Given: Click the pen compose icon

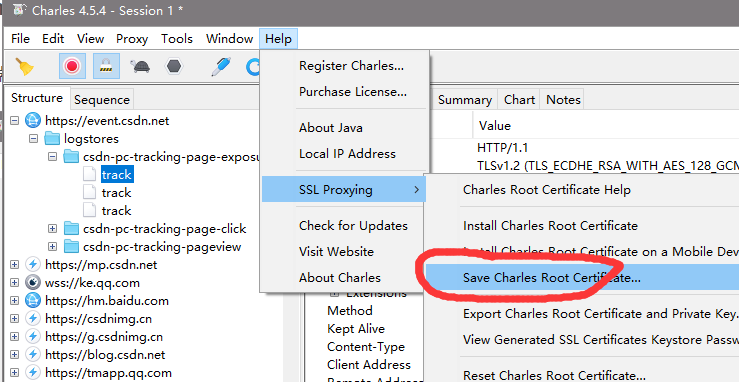Looking at the screenshot, I should 221,66.
